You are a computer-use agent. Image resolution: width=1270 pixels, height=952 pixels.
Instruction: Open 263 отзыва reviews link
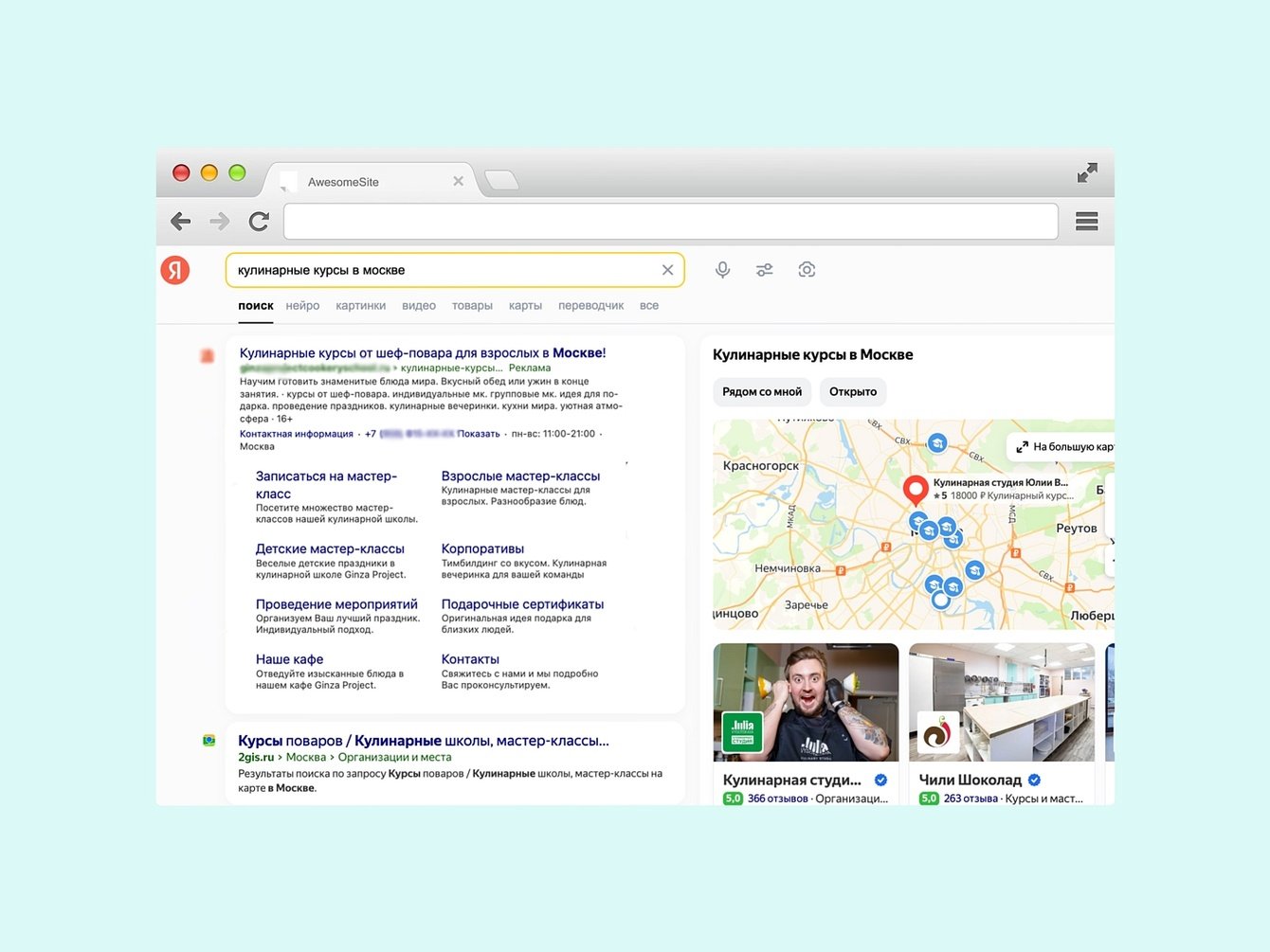971,799
